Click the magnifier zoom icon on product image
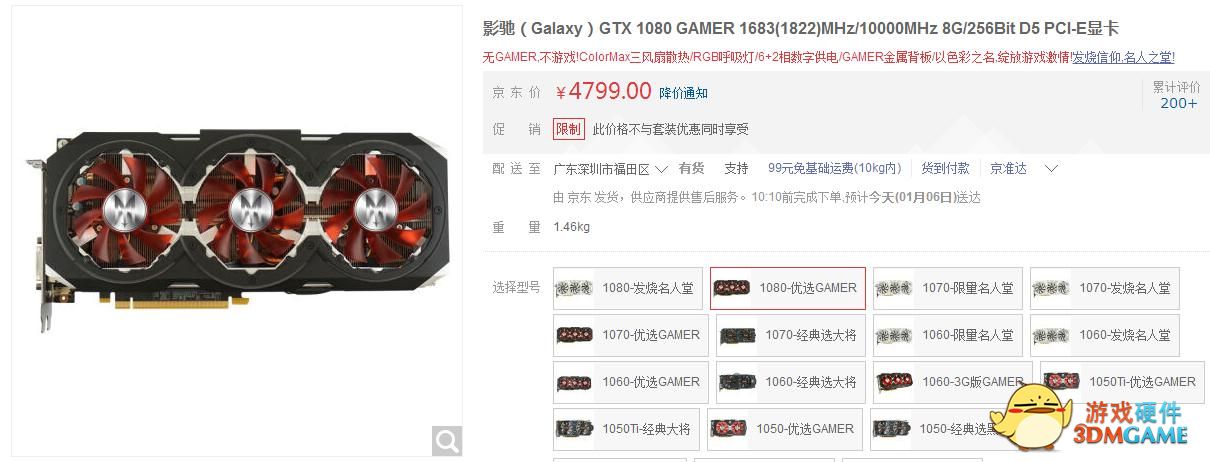The height and width of the screenshot is (462, 1210). 446,440
